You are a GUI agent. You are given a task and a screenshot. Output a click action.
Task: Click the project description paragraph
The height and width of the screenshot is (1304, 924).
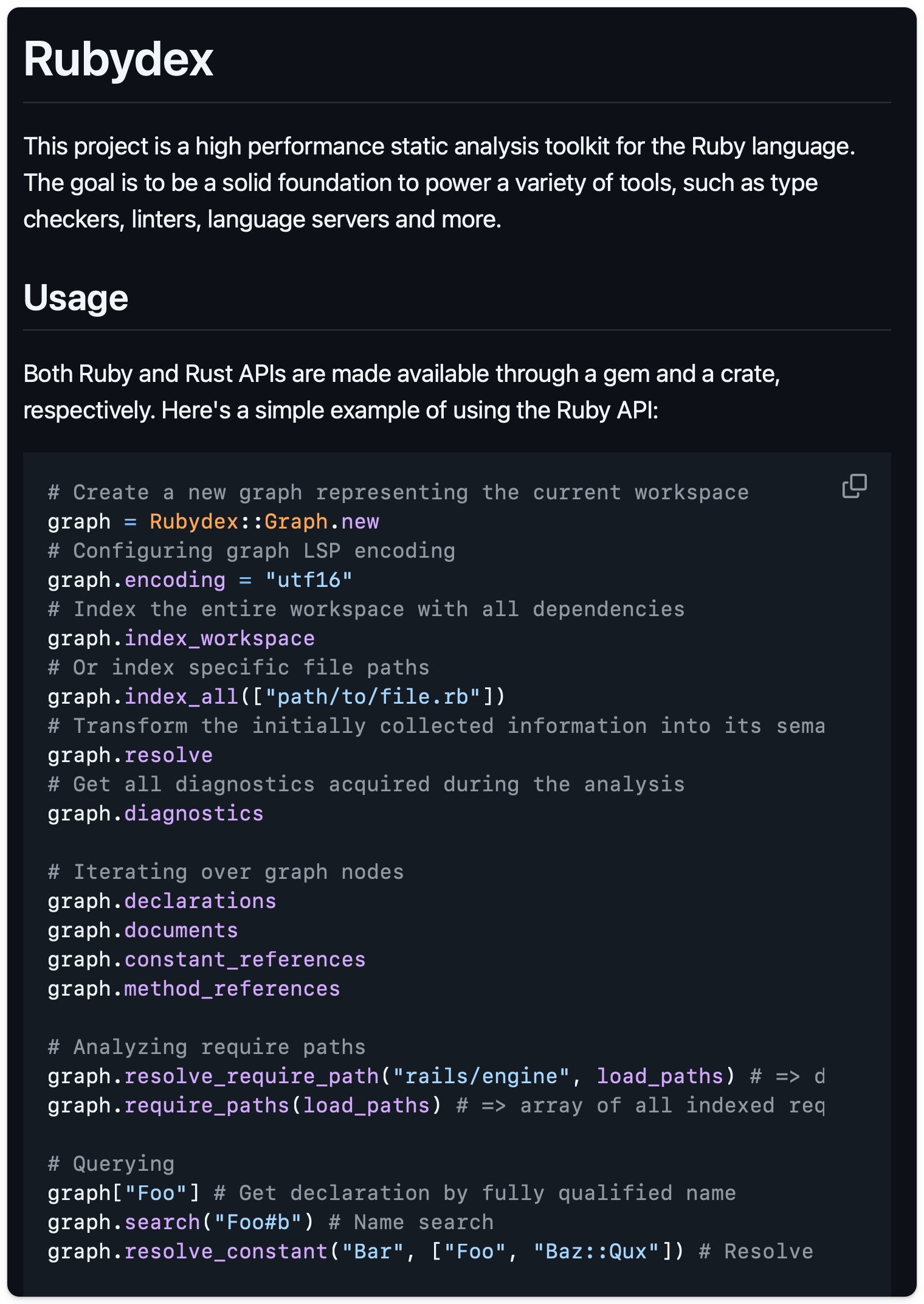tap(438, 182)
